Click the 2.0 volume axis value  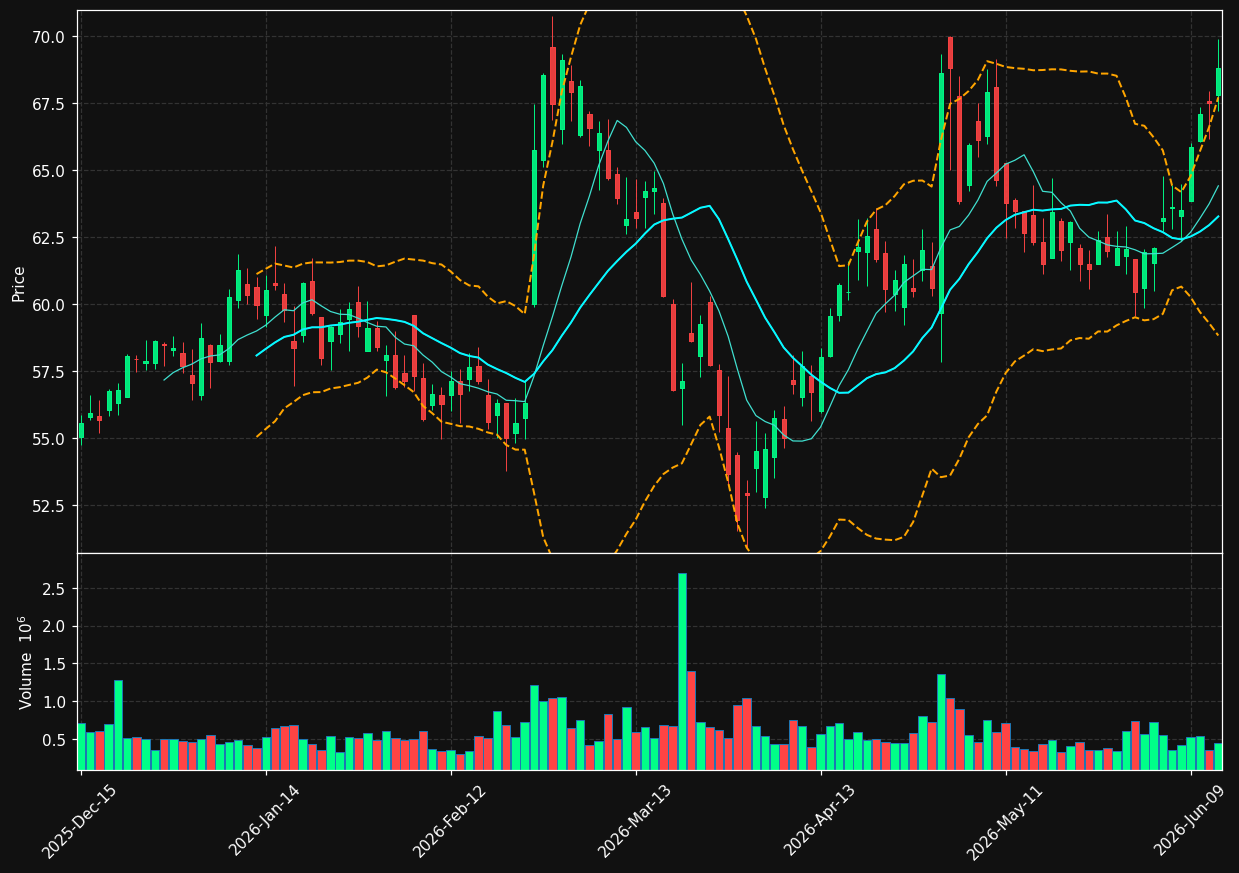pos(56,627)
